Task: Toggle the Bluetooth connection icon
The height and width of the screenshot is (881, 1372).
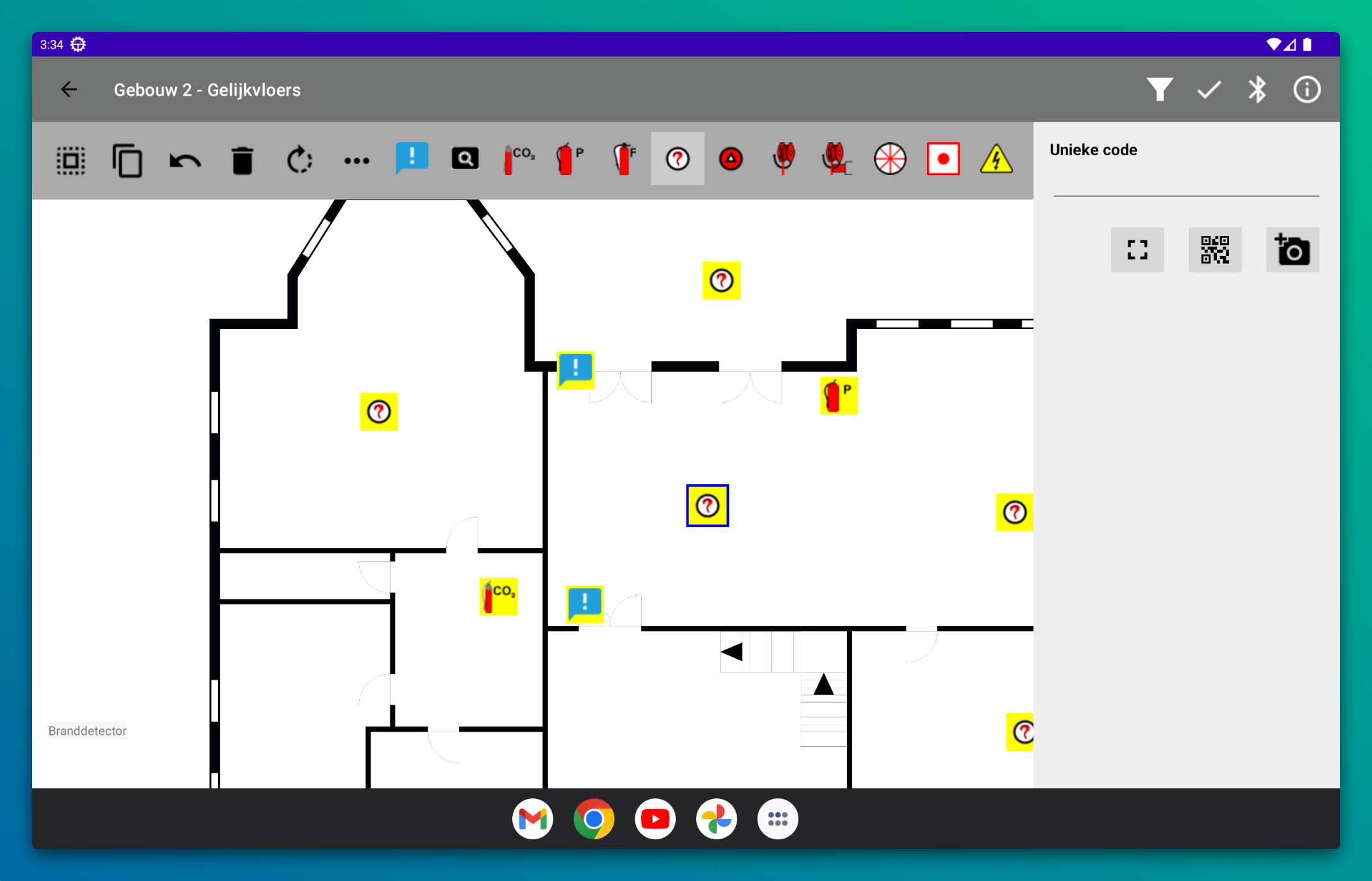Action: click(1257, 90)
